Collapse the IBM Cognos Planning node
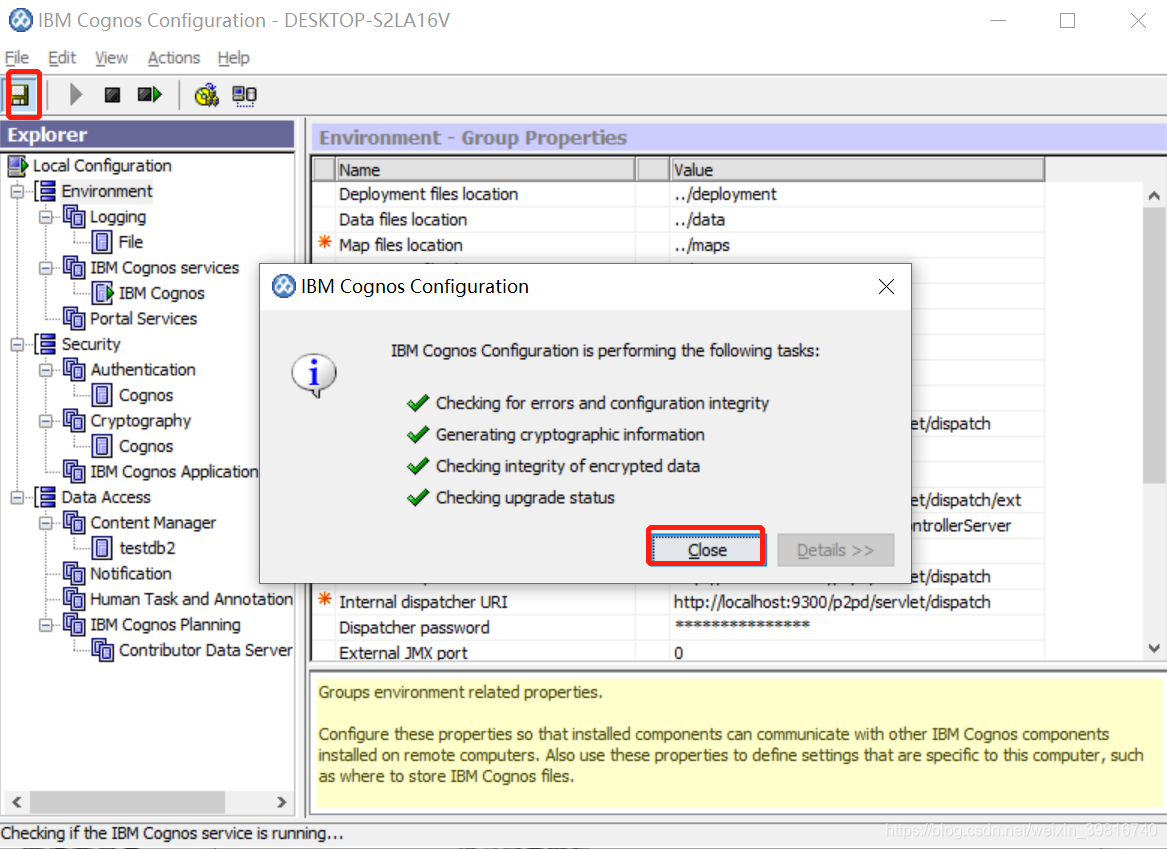The image size is (1167, 849). click(x=46, y=625)
